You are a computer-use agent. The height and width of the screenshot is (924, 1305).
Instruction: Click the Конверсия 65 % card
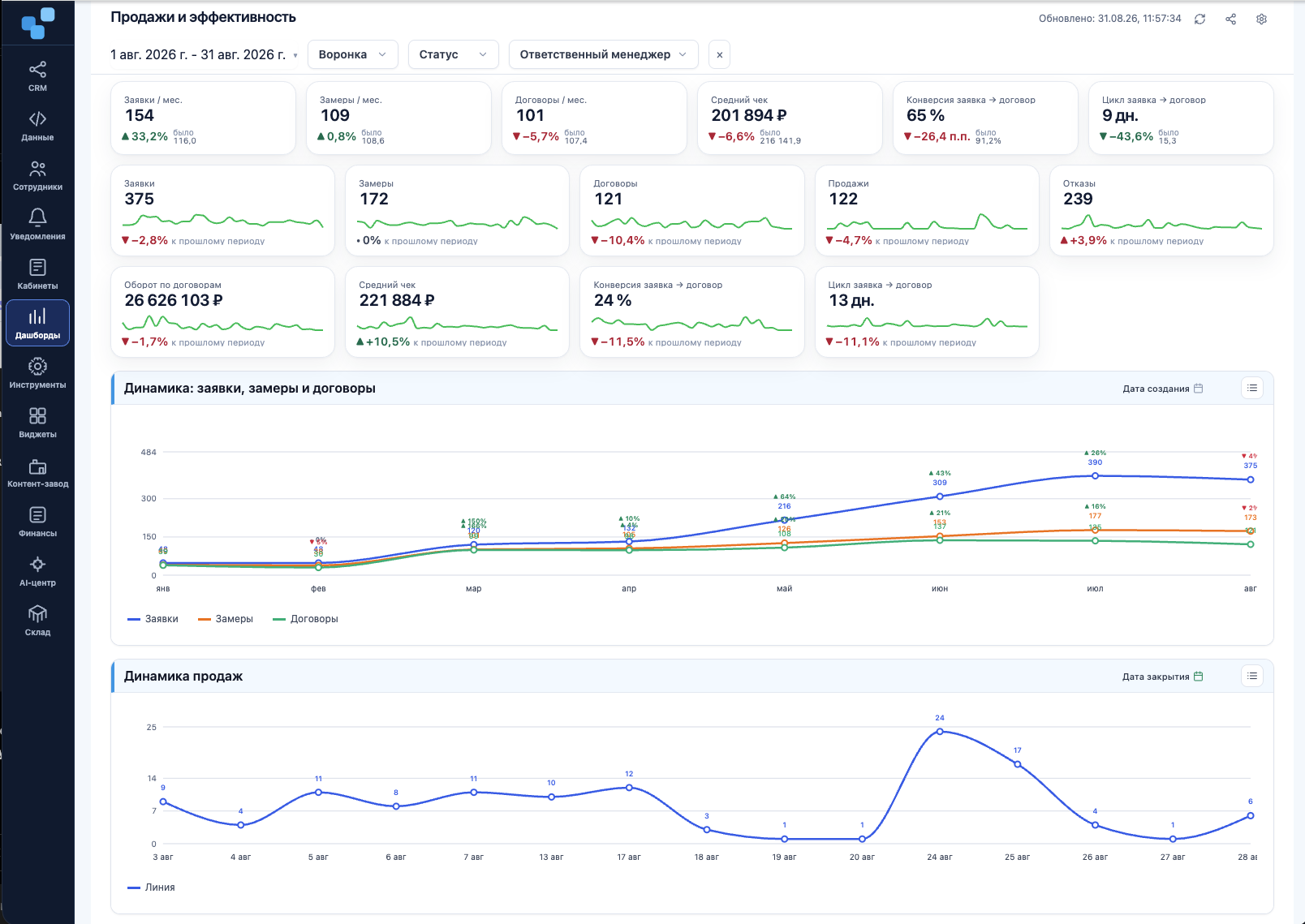coord(985,118)
